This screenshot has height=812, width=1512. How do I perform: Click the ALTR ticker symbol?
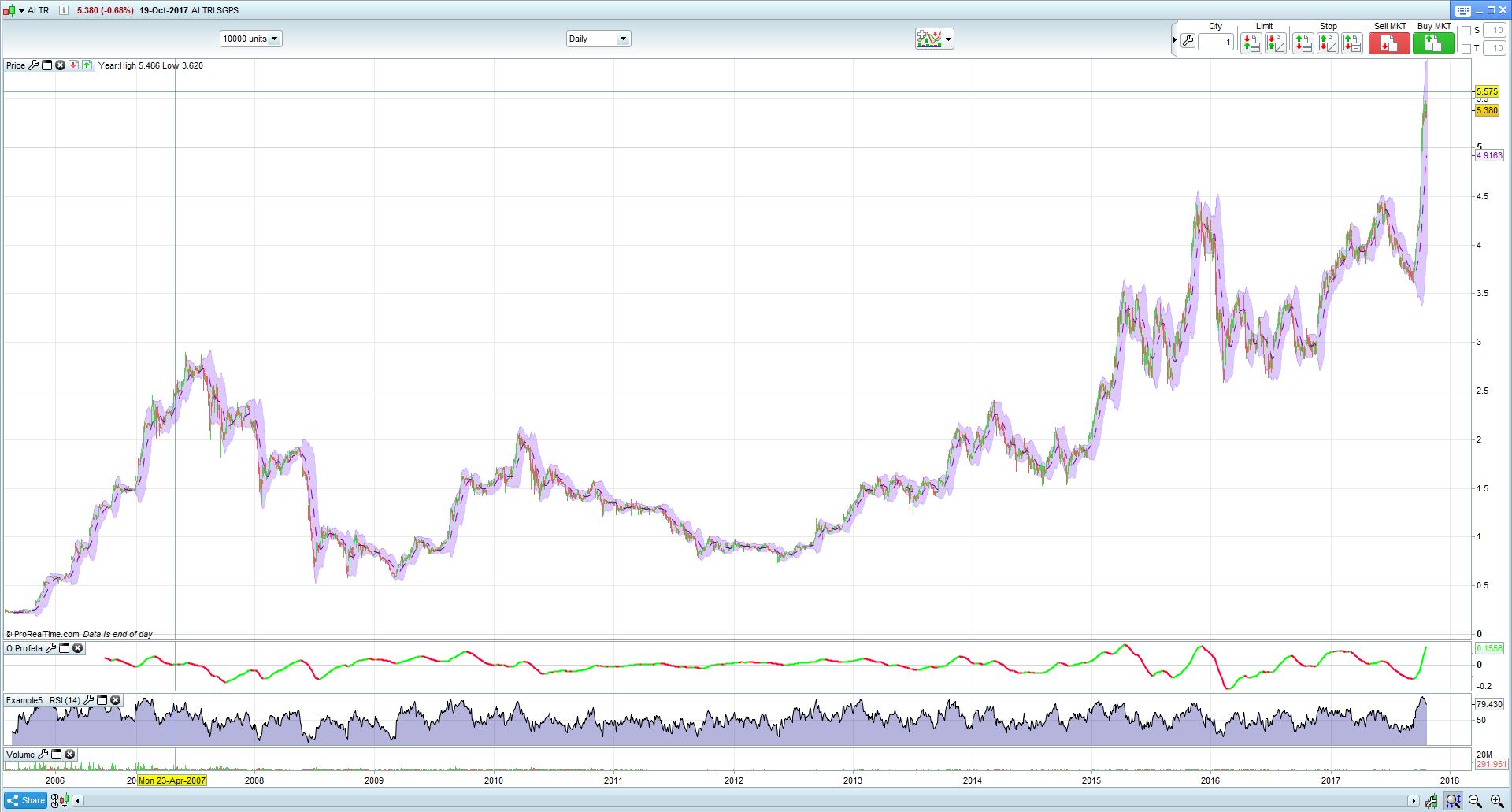click(38, 10)
